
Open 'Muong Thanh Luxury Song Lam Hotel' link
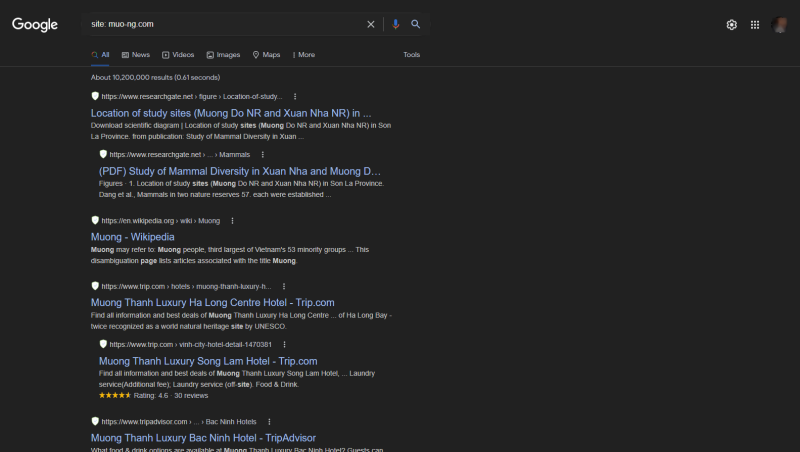tap(208, 361)
